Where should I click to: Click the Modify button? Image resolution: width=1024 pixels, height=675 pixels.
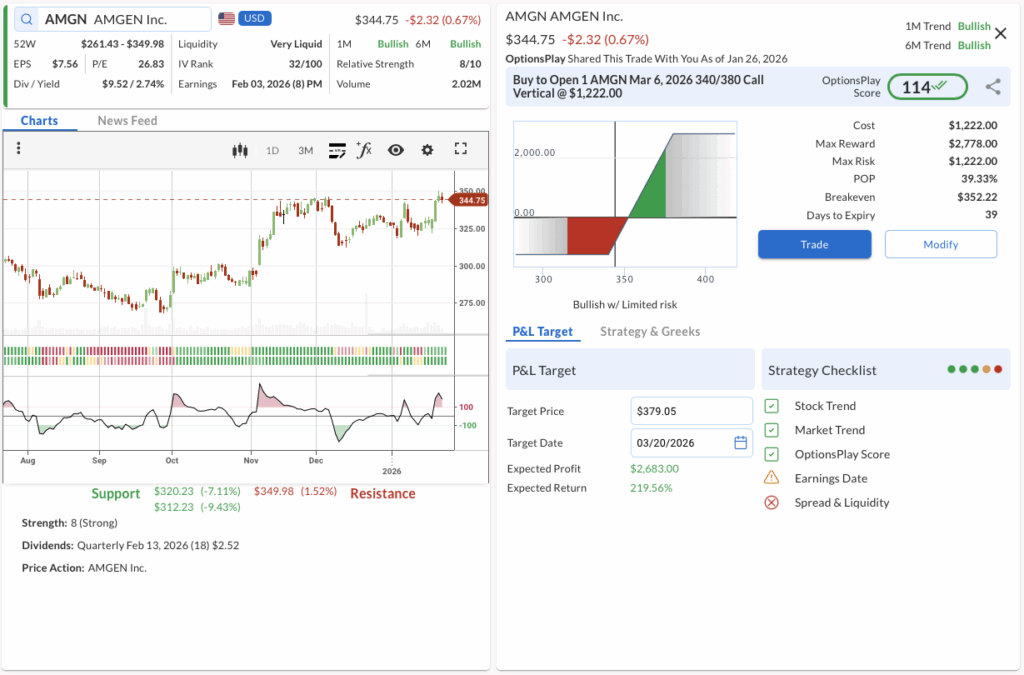tap(940, 244)
